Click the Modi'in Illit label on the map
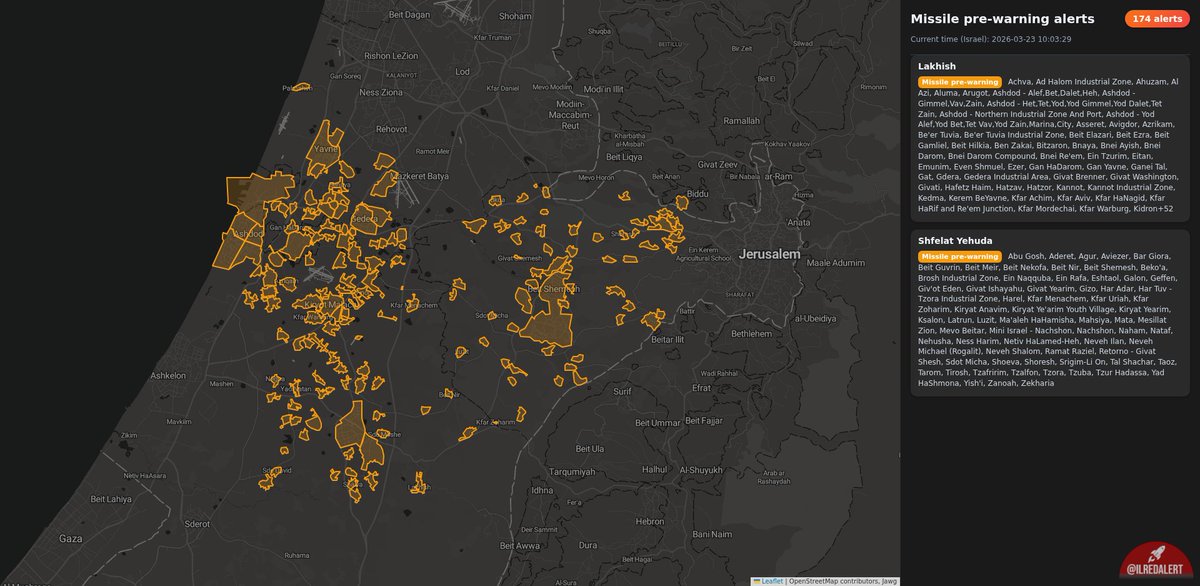 pos(603,89)
